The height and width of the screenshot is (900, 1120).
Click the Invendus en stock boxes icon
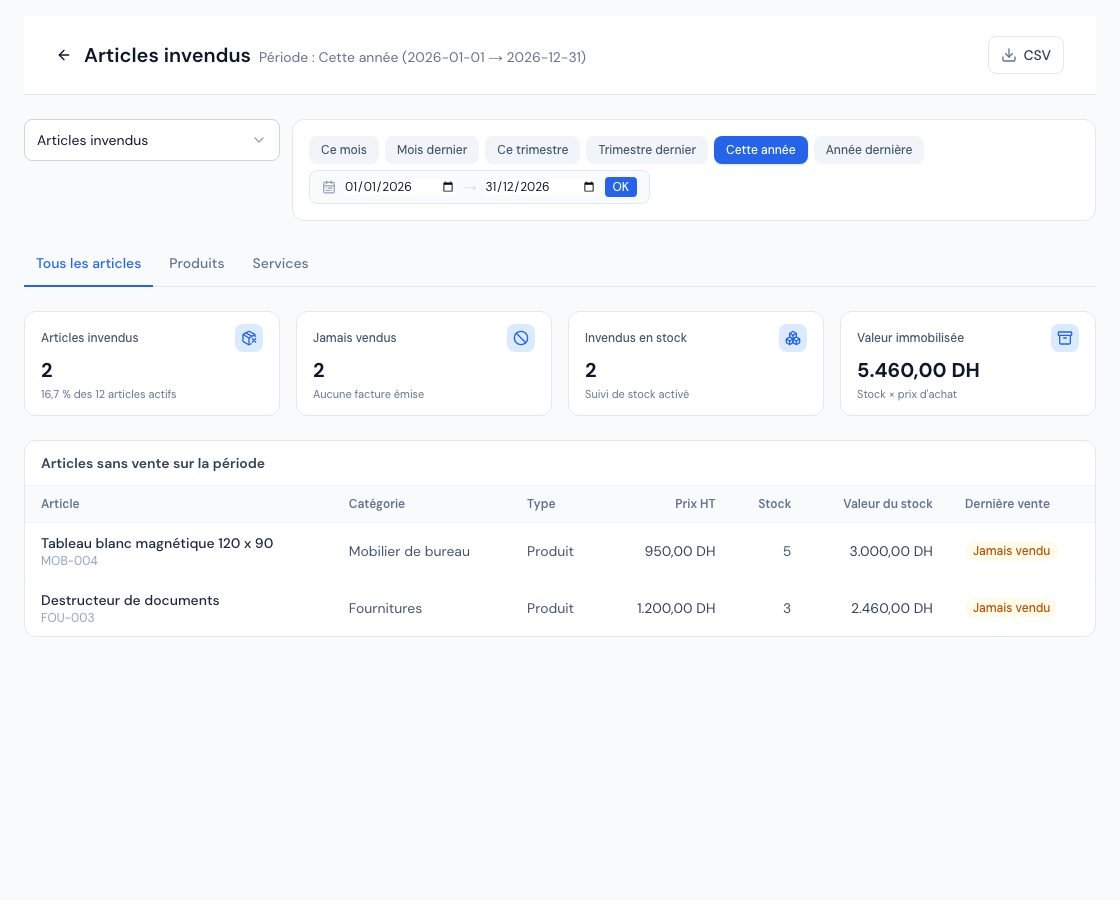[793, 338]
